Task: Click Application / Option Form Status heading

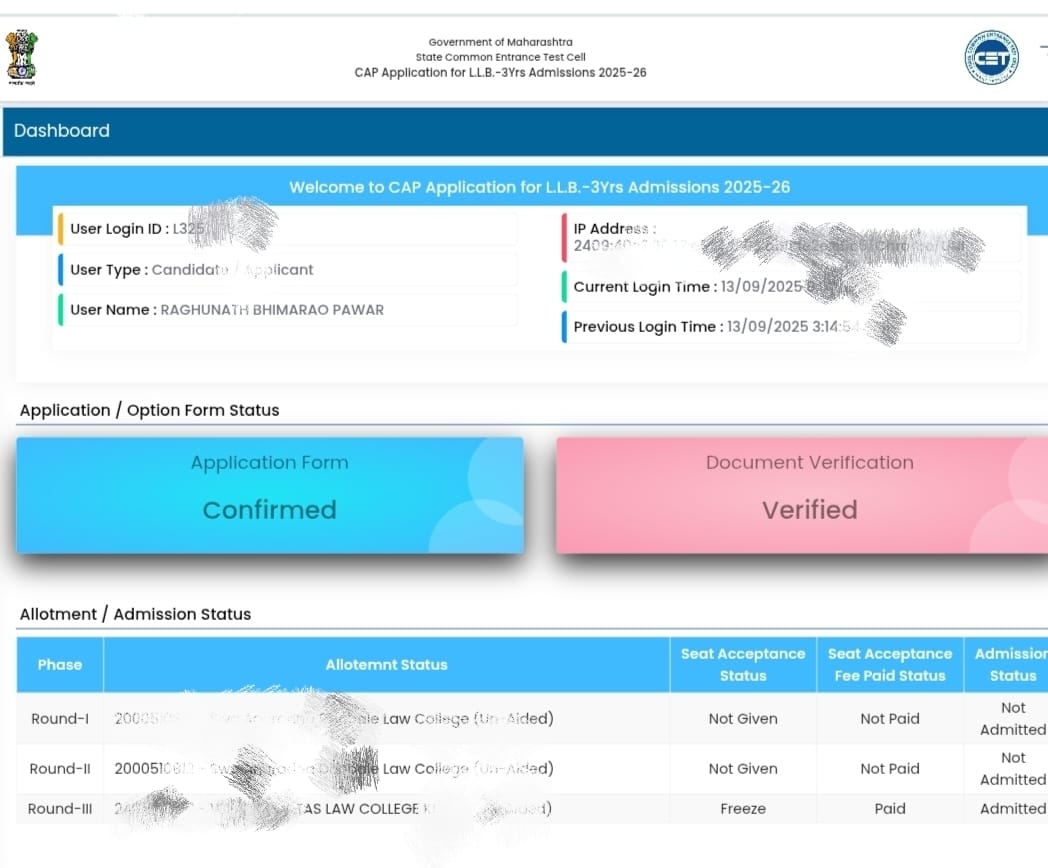Action: click(150, 410)
